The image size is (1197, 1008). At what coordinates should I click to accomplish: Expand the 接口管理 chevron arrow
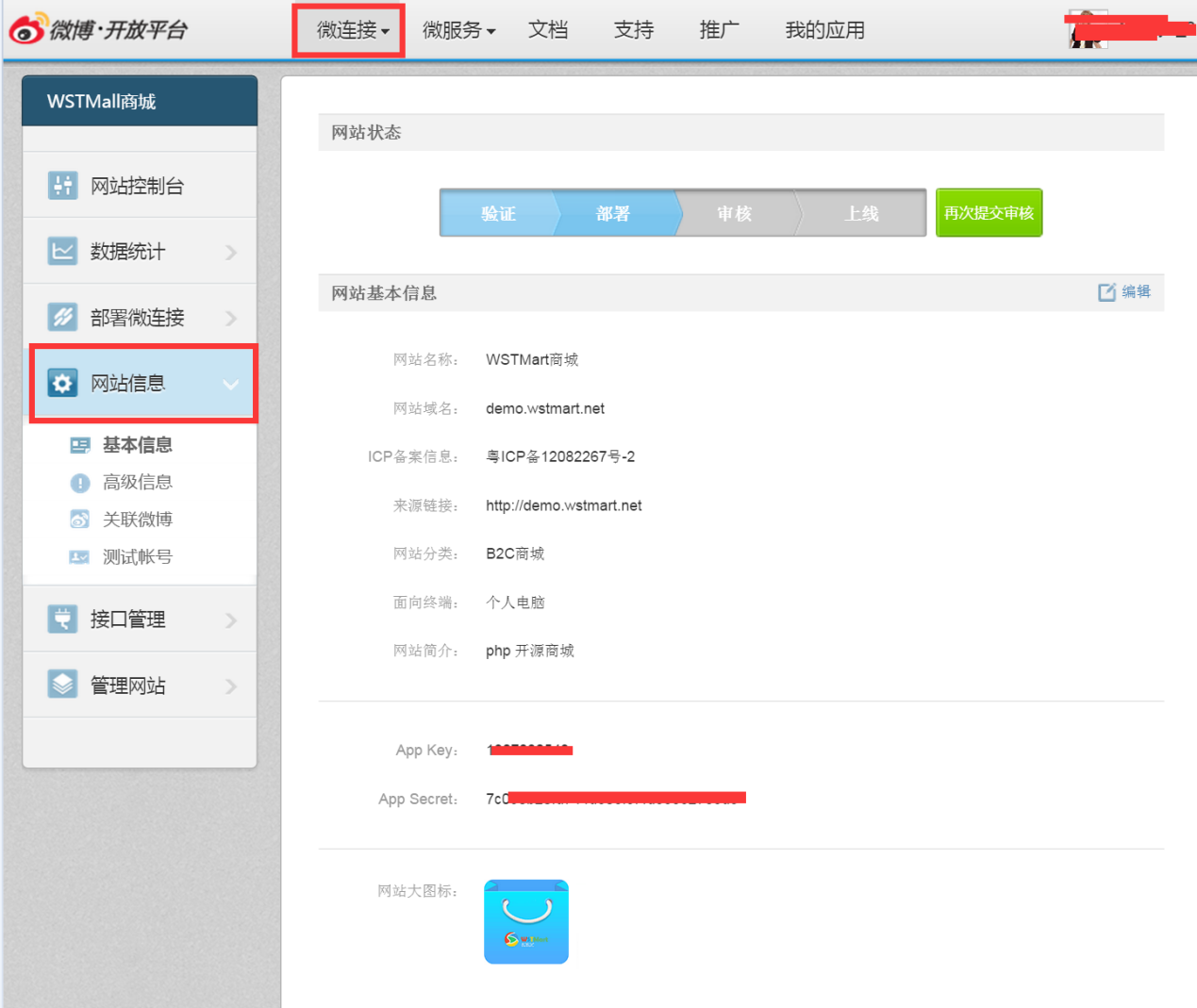tap(231, 620)
